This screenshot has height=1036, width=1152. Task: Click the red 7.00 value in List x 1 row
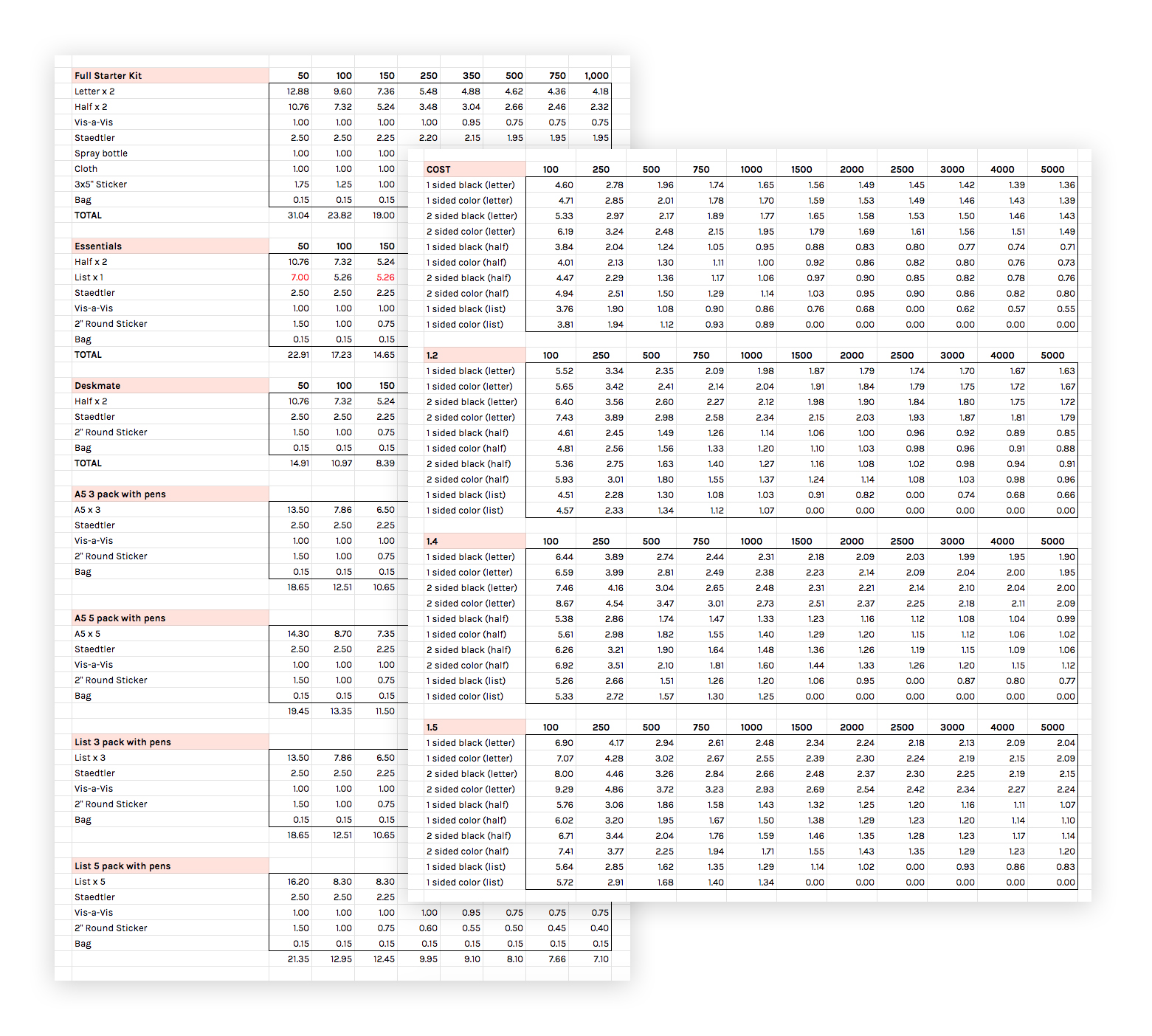pyautogui.click(x=300, y=277)
